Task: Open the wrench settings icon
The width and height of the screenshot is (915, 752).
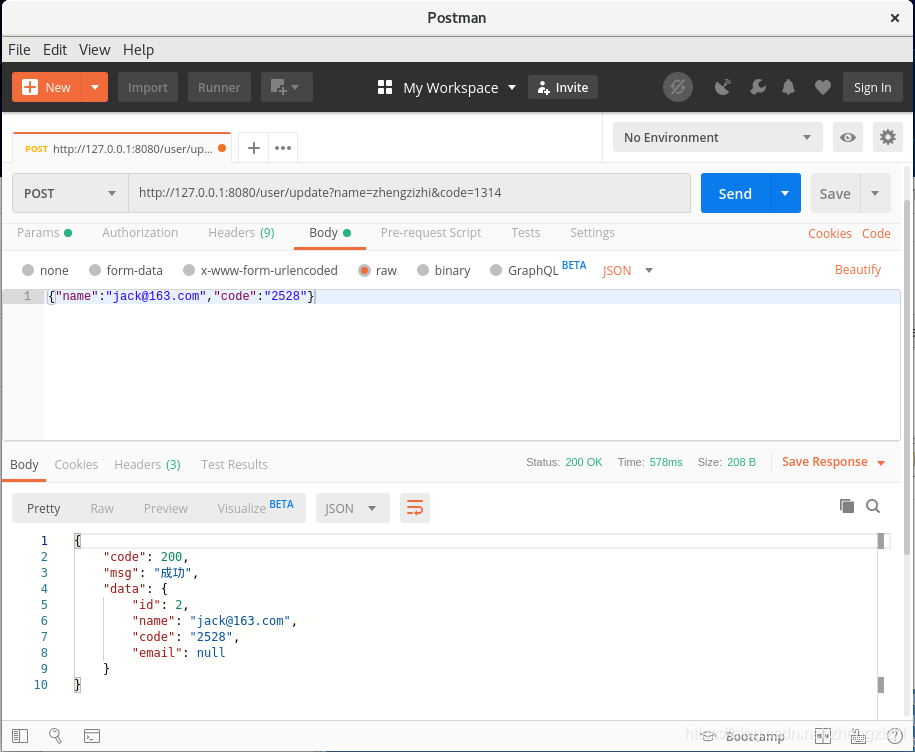Action: point(757,88)
